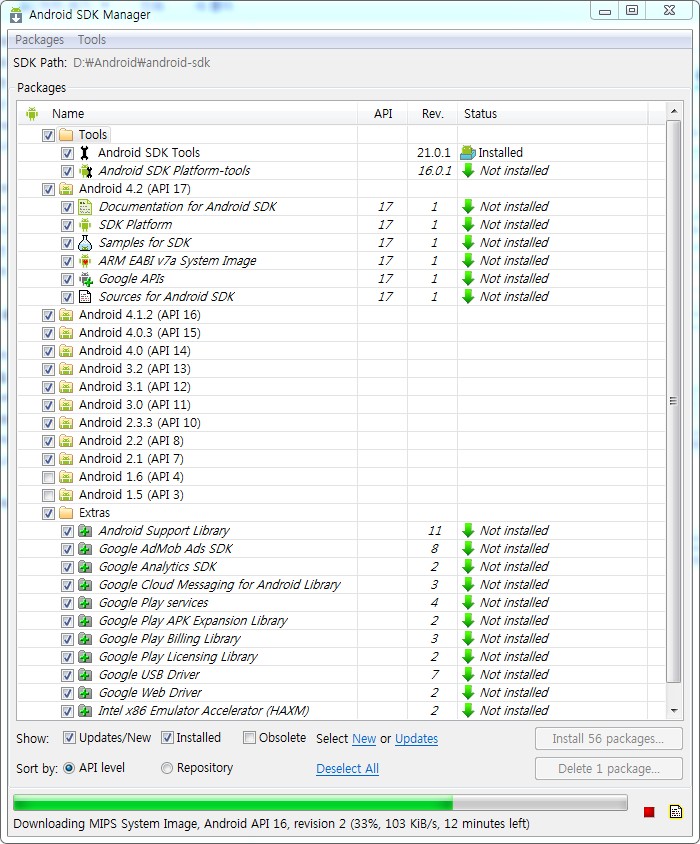Click the Google Play services package icon

tap(85, 603)
